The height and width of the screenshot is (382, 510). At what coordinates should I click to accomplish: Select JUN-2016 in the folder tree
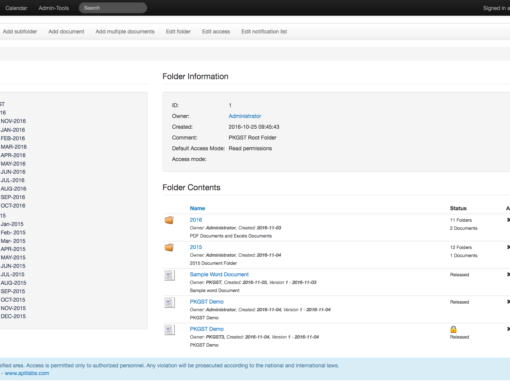click(x=13, y=172)
